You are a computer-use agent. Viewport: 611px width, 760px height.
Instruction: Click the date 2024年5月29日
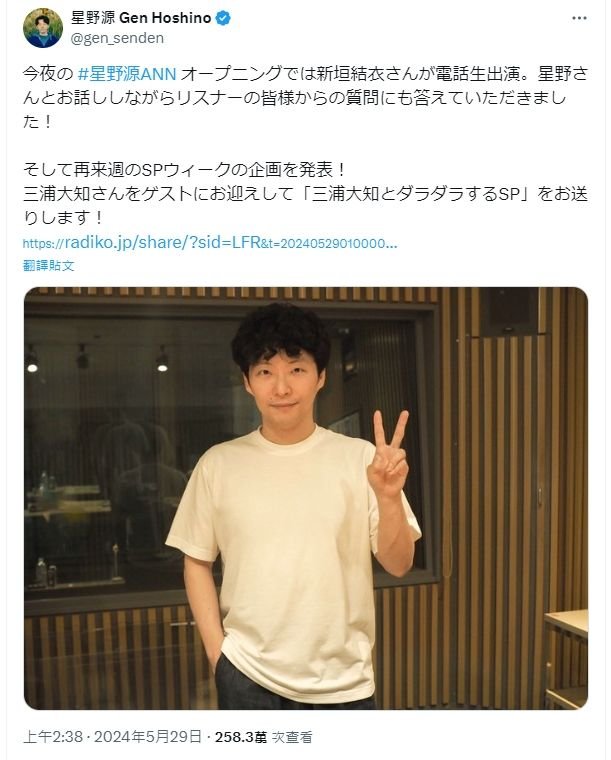click(148, 737)
